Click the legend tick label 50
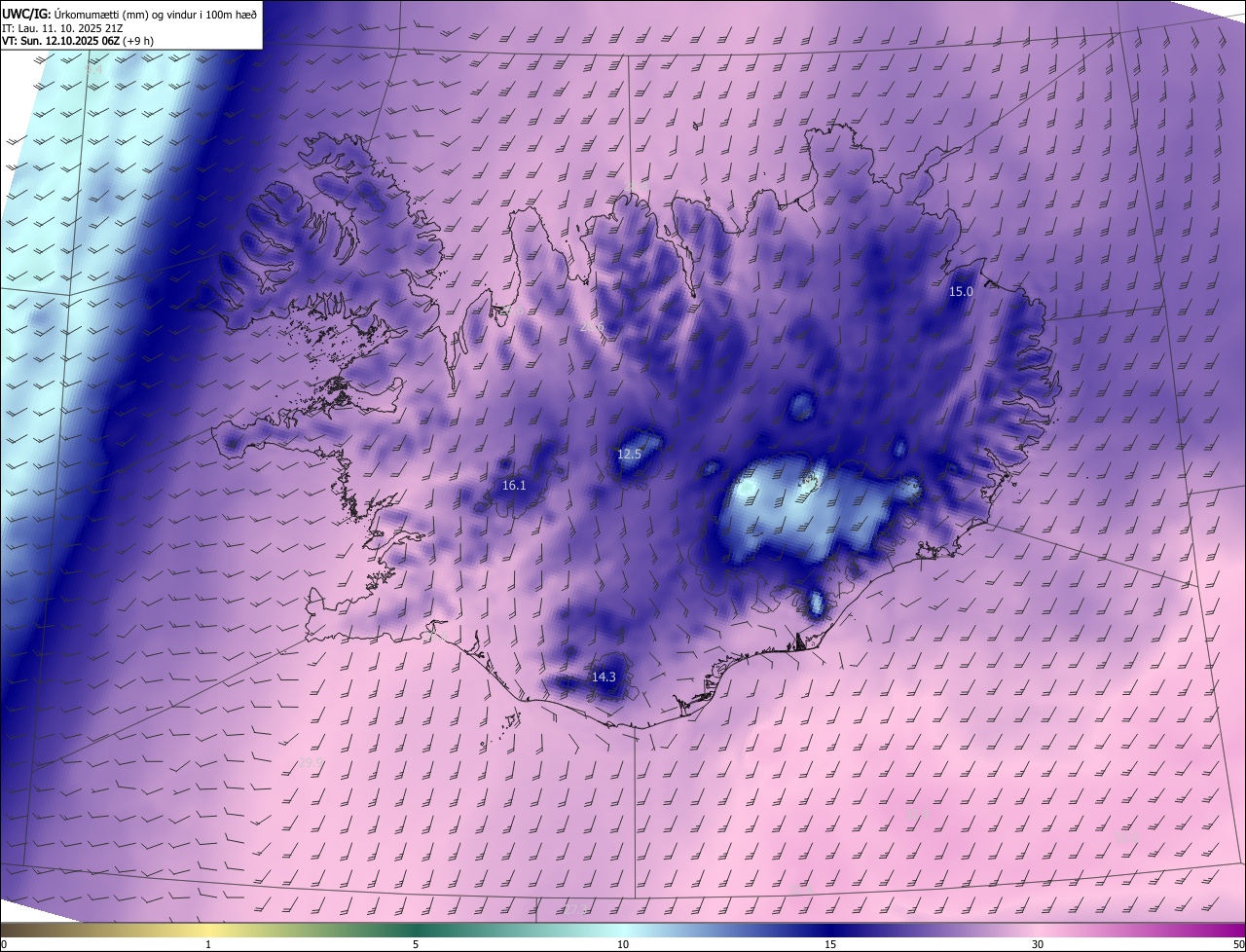The image size is (1246, 952). (x=1238, y=944)
